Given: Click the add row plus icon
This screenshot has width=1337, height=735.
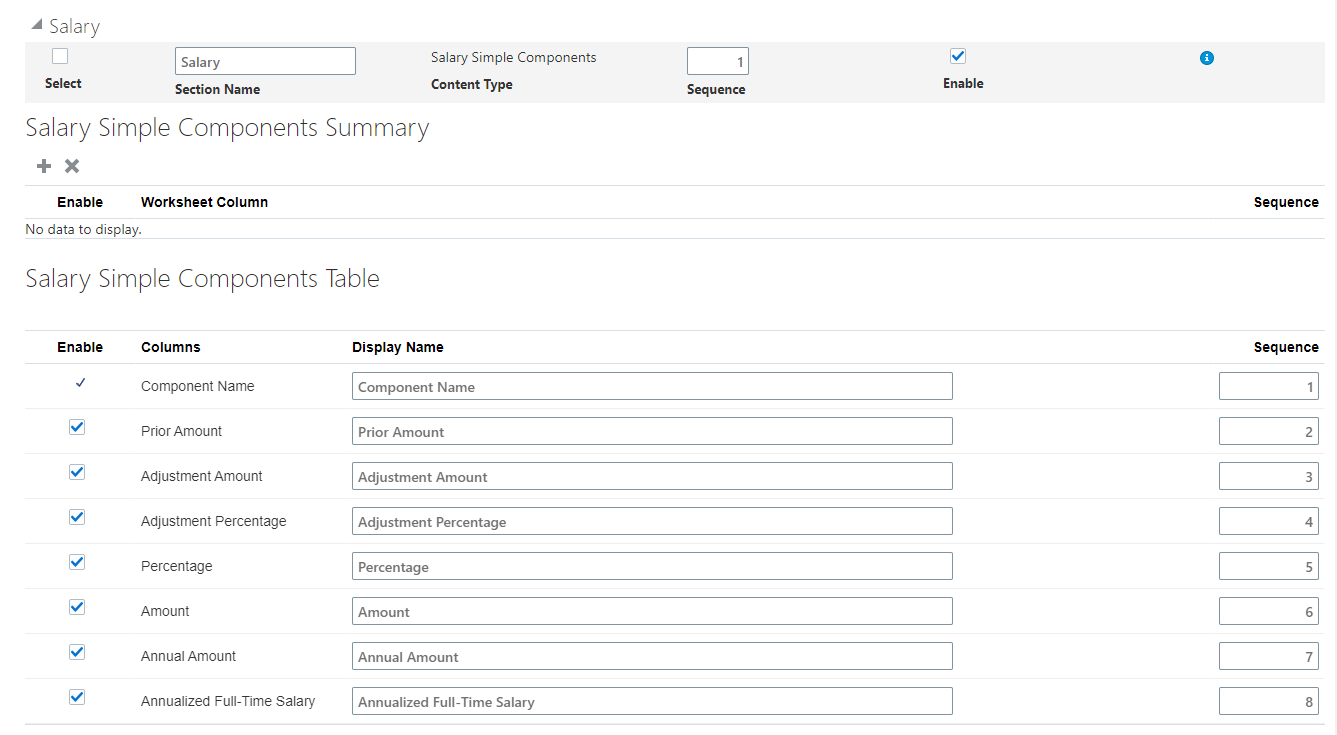Looking at the screenshot, I should click(x=44, y=166).
